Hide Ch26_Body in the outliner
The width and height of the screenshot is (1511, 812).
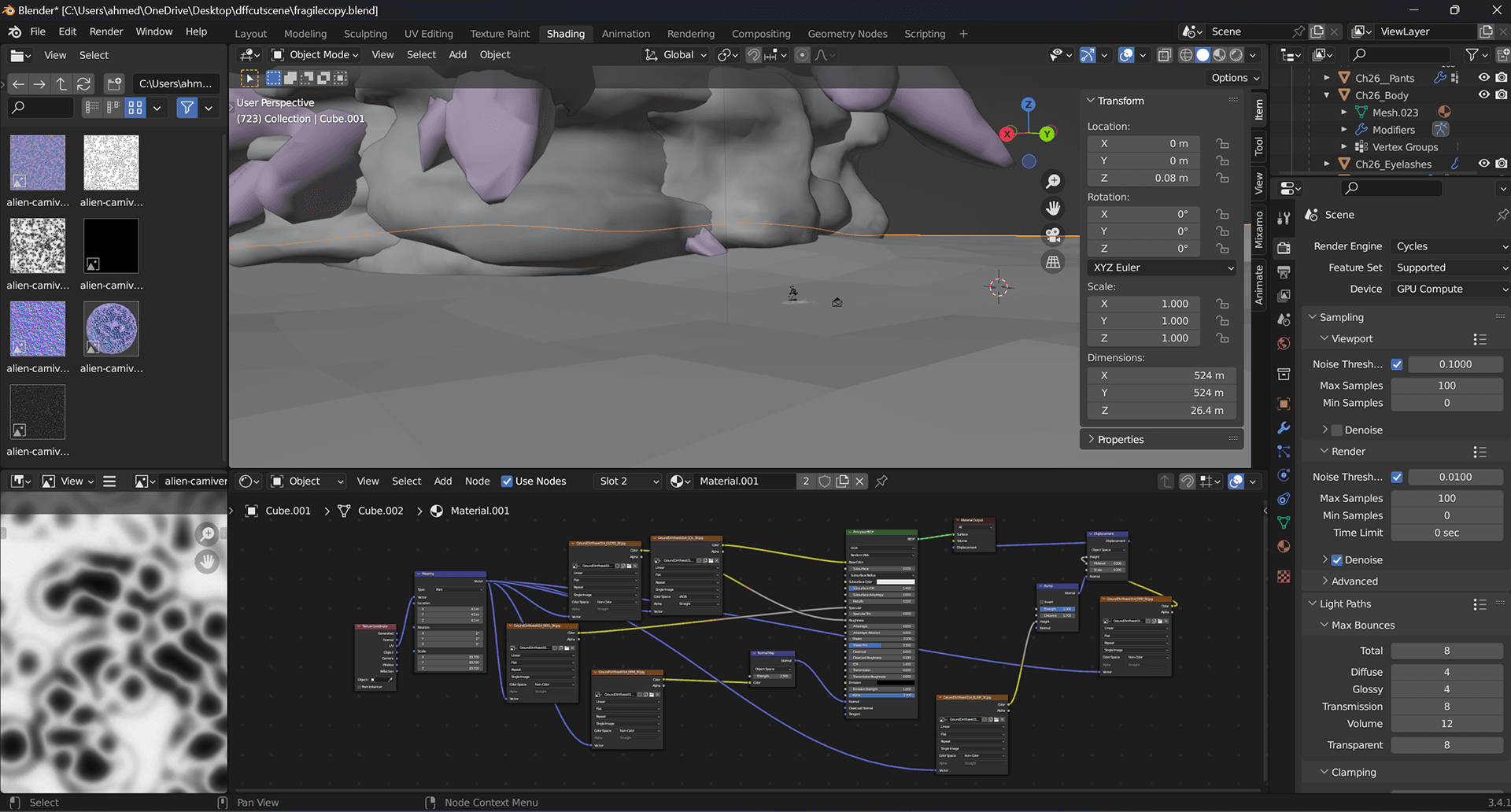pyautogui.click(x=1483, y=95)
